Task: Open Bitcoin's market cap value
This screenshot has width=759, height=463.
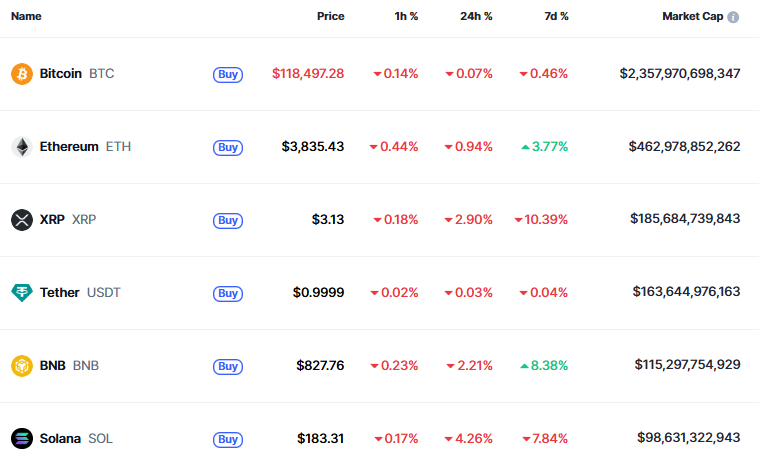Action: (680, 74)
